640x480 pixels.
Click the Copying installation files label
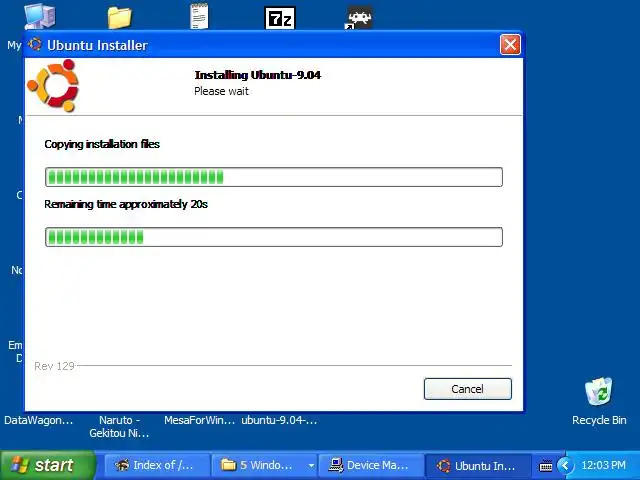(x=102, y=144)
